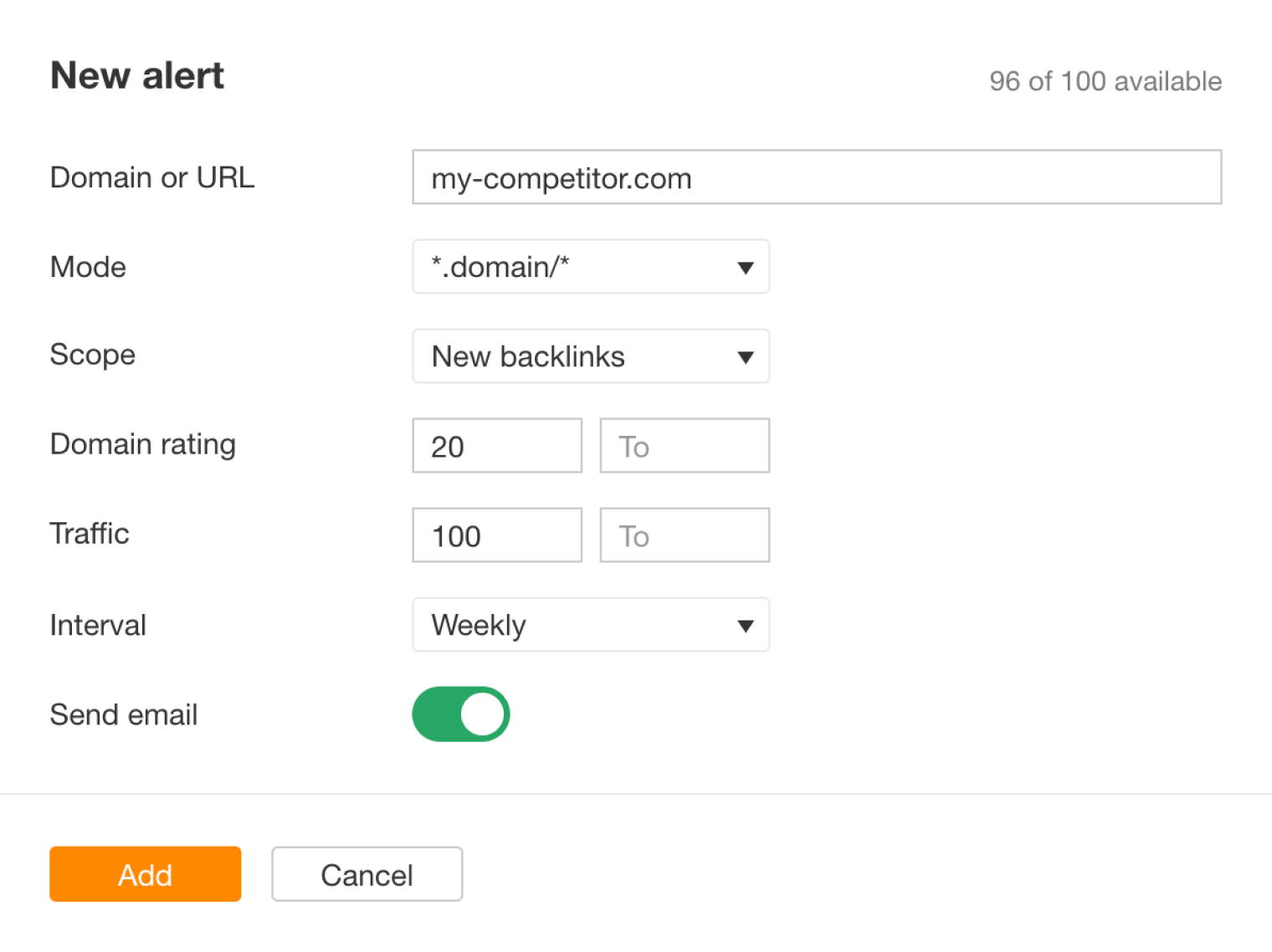
Task: Click the Domain or URL input field
Action: tap(816, 177)
